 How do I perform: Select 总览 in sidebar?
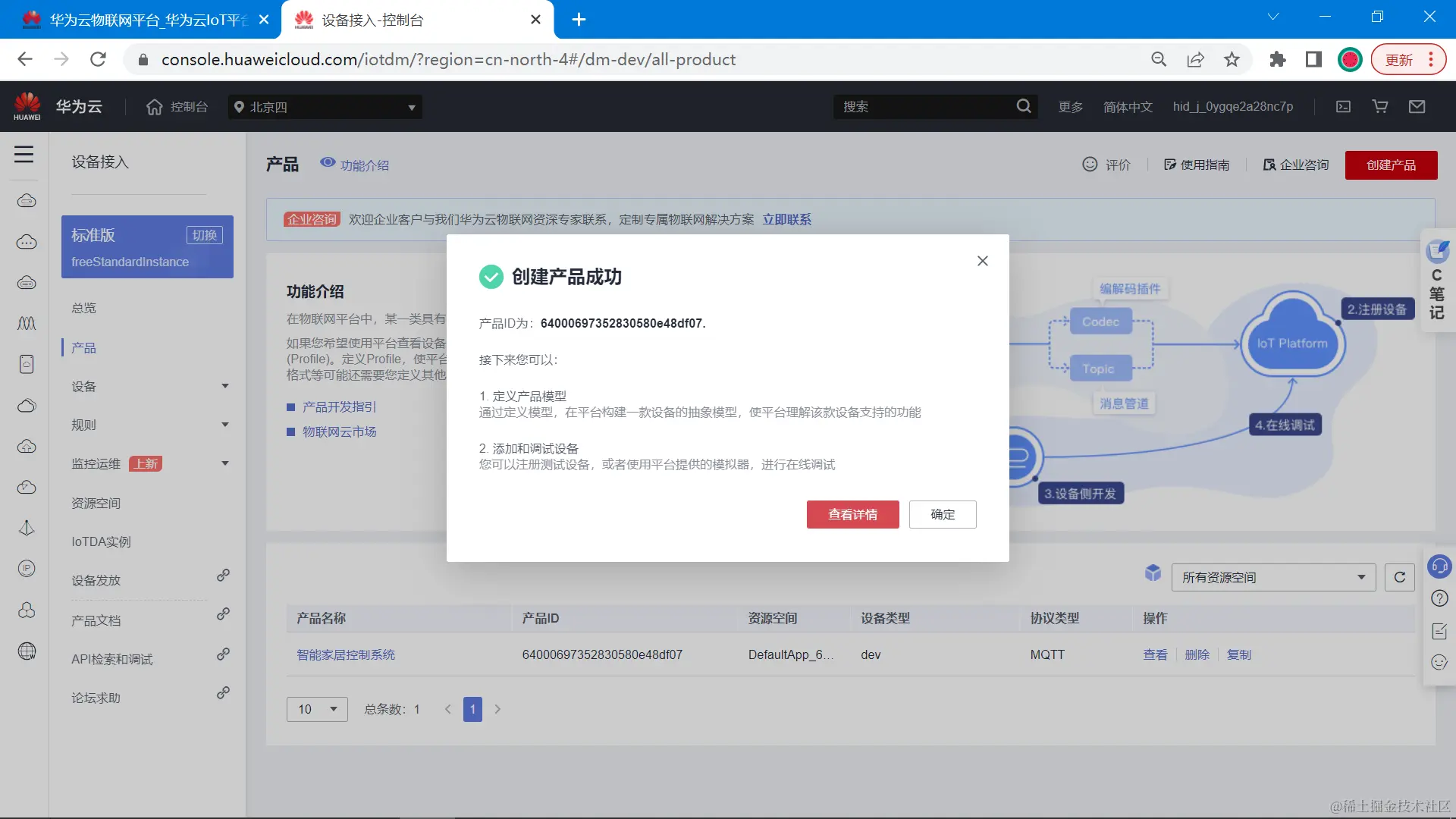click(x=84, y=308)
